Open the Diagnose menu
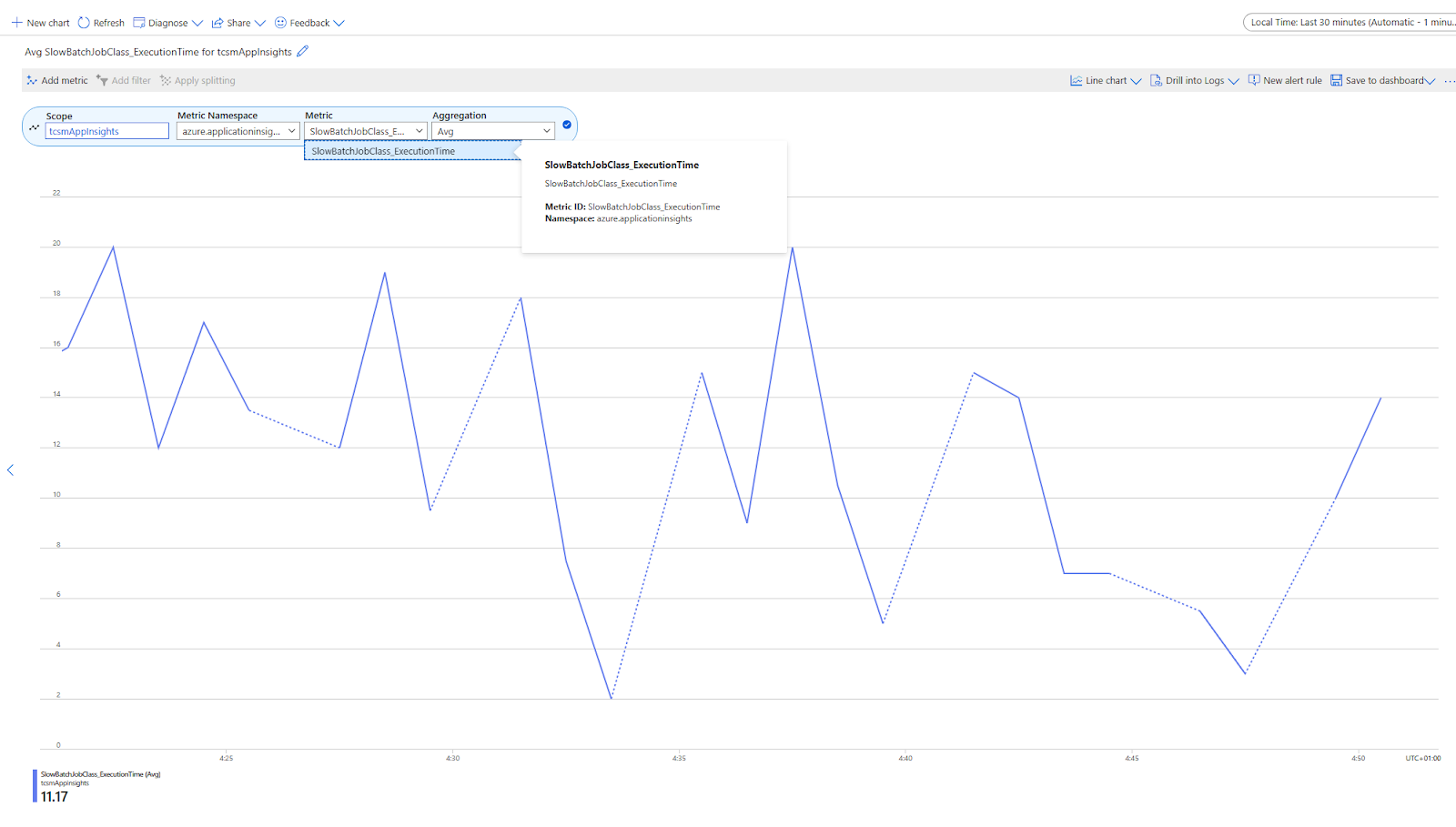This screenshot has width=1456, height=827. click(167, 23)
